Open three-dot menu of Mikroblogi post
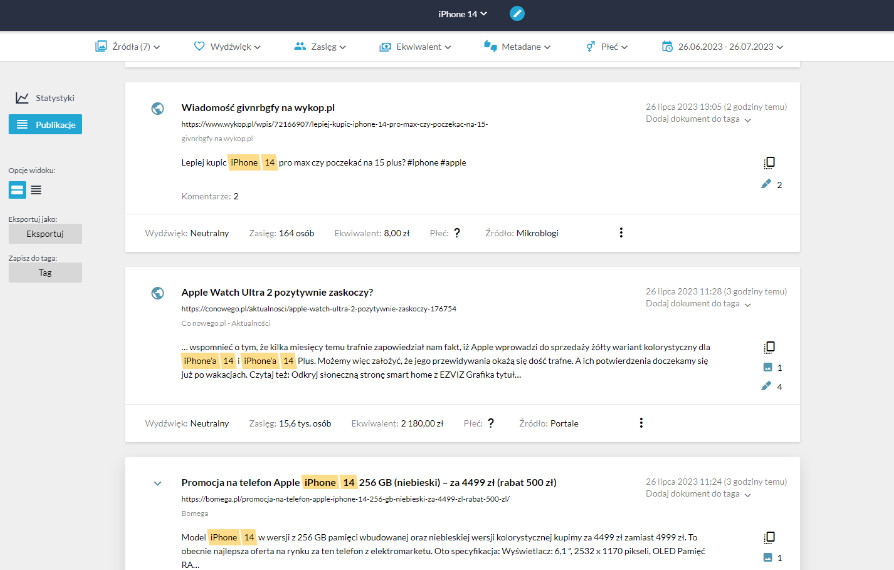Viewport: 894px width, 570px height. click(621, 233)
